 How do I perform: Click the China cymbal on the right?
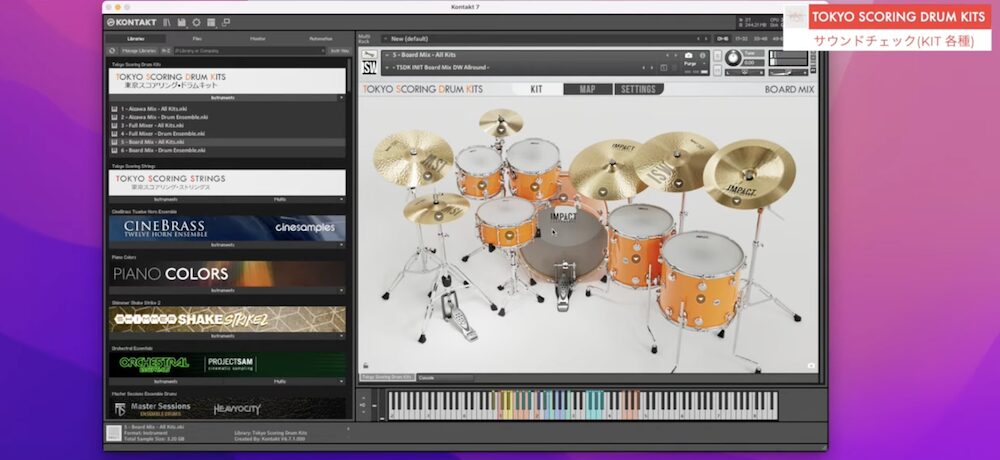click(x=749, y=174)
